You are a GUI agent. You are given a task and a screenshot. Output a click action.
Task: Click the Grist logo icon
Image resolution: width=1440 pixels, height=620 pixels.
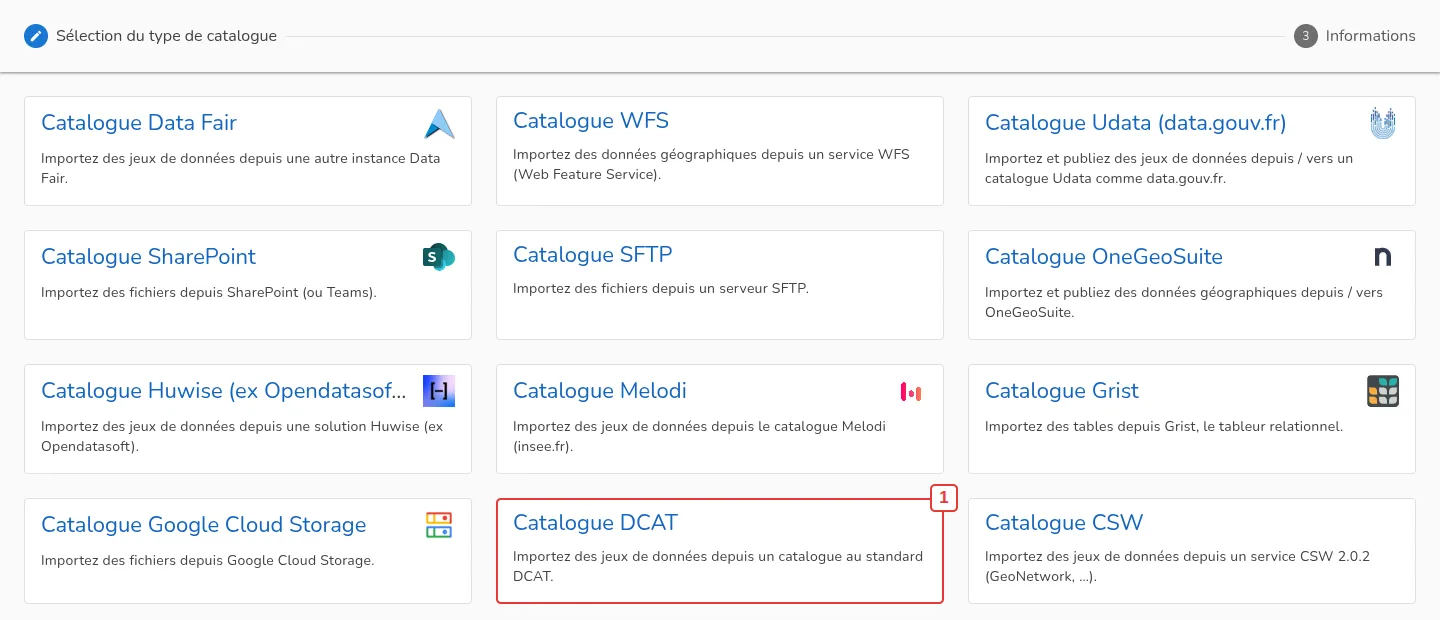pos(1383,391)
